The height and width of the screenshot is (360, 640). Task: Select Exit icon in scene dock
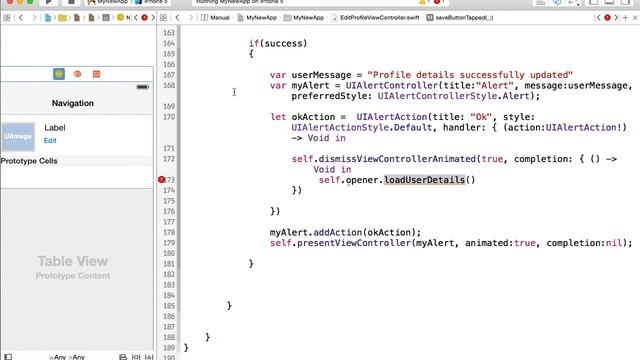96,74
